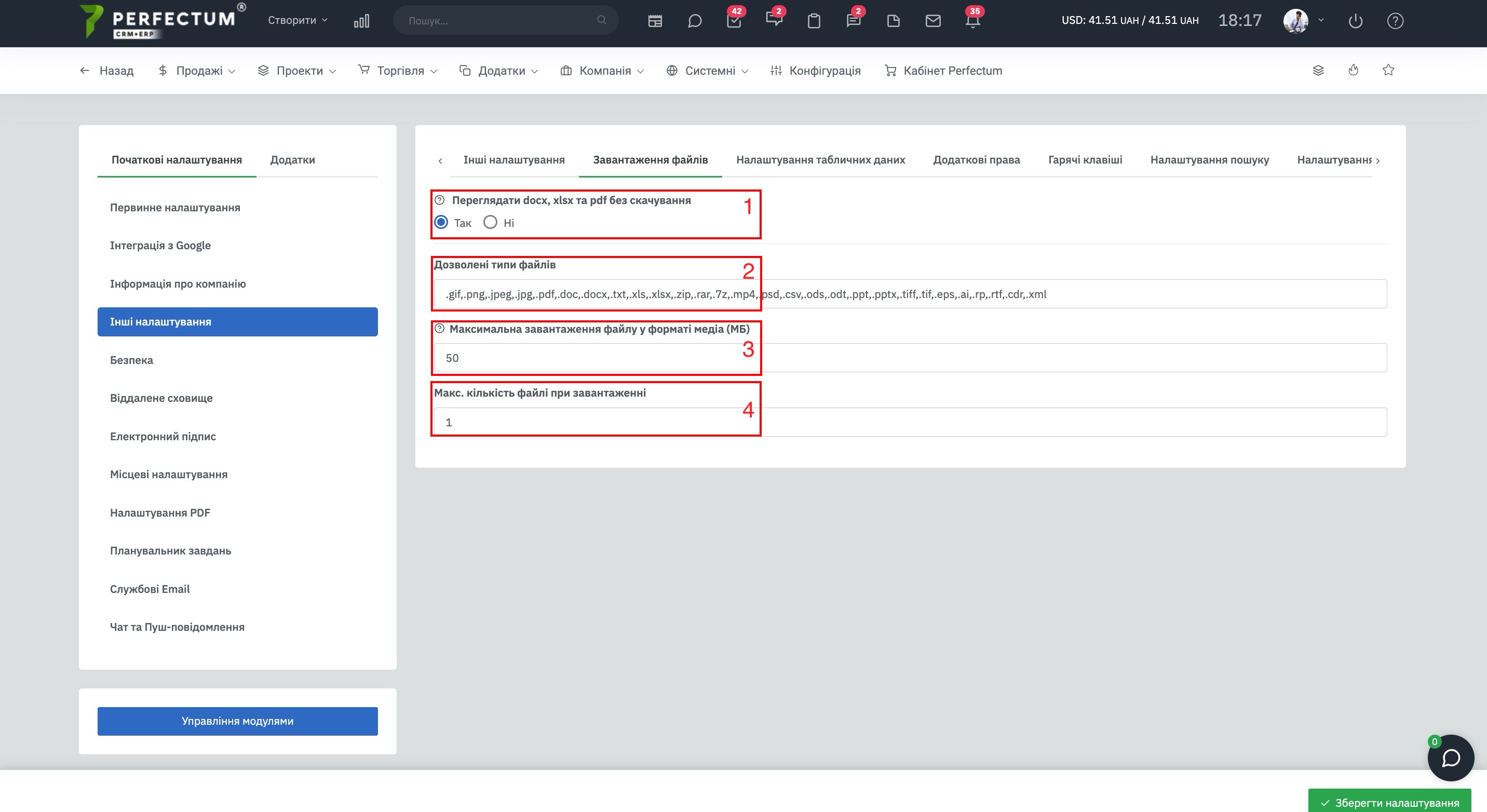Click the max media upload size field
The image size is (1487, 812).
910,358
